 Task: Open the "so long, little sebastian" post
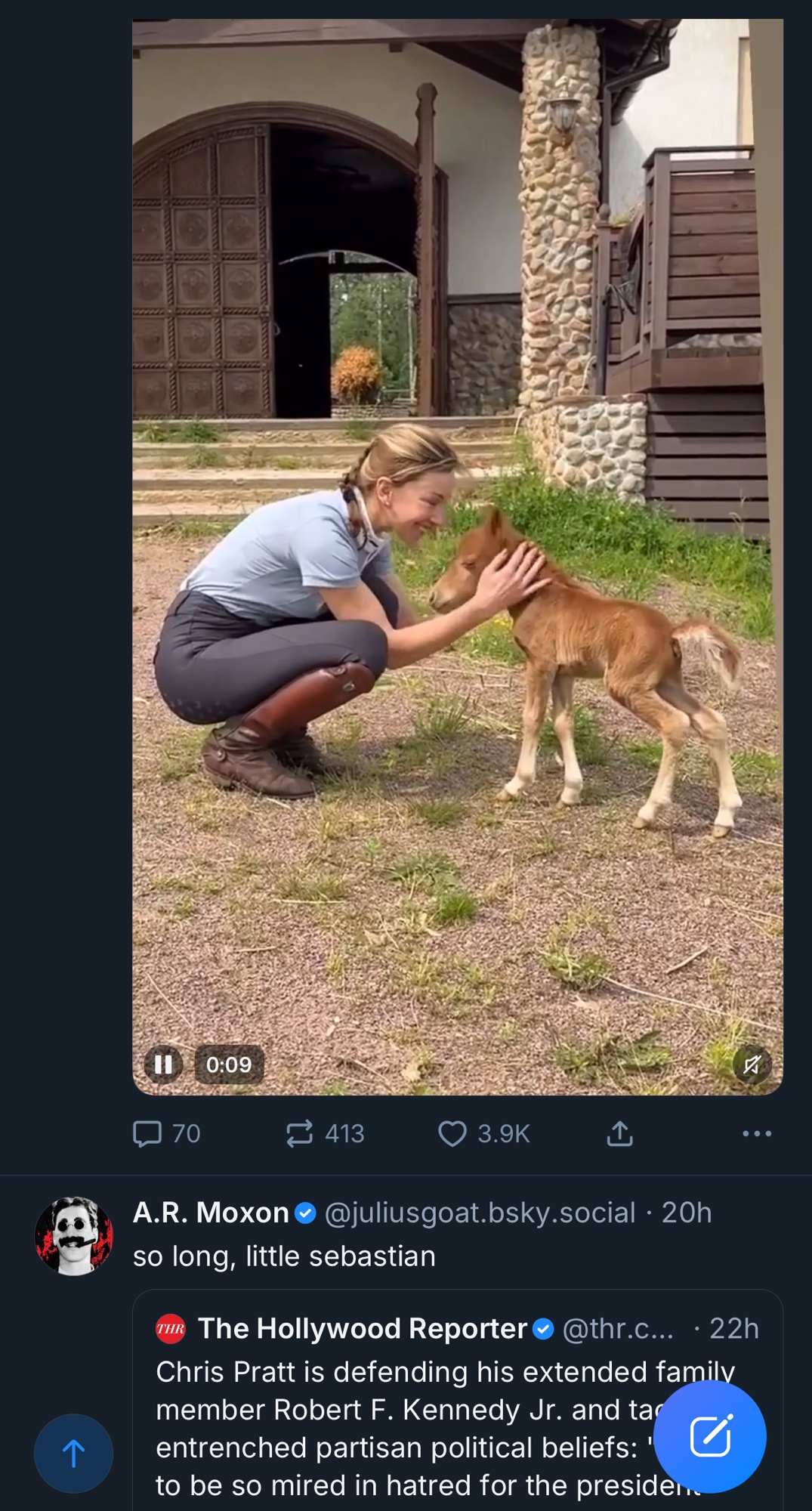(x=284, y=1256)
